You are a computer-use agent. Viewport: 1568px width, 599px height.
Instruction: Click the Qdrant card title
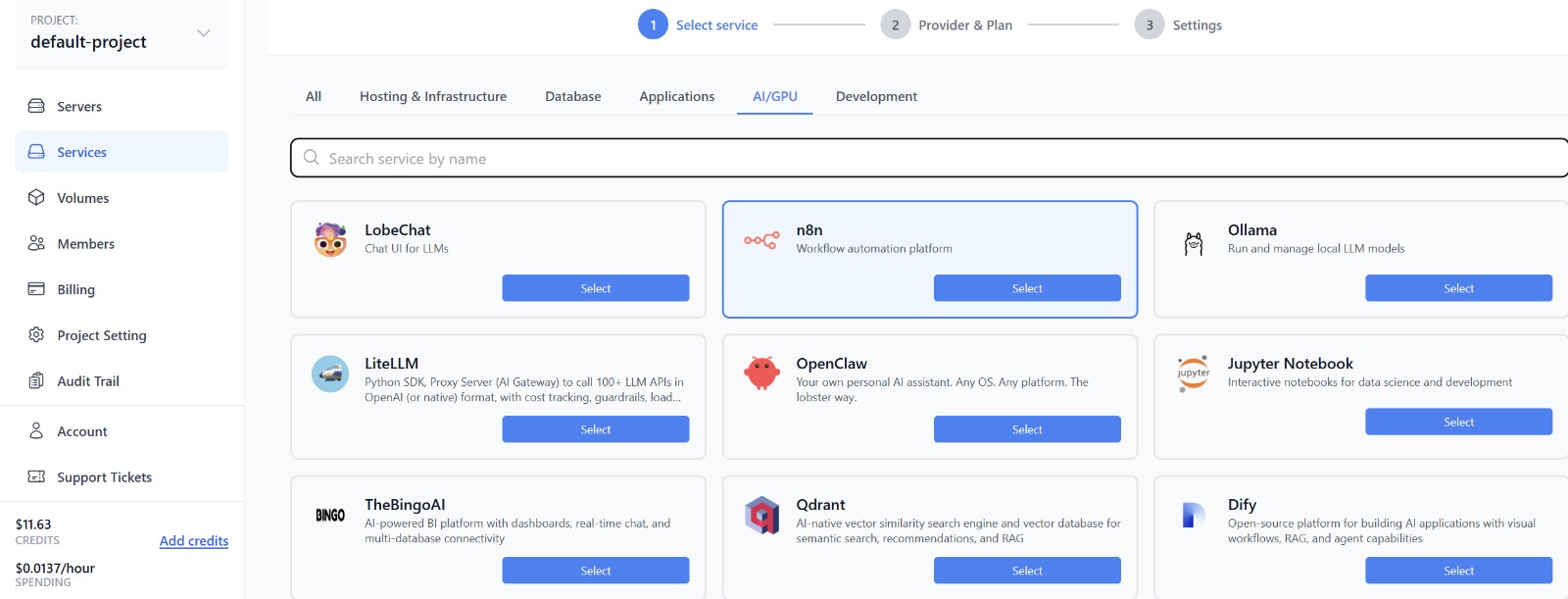pyautogui.click(x=820, y=505)
